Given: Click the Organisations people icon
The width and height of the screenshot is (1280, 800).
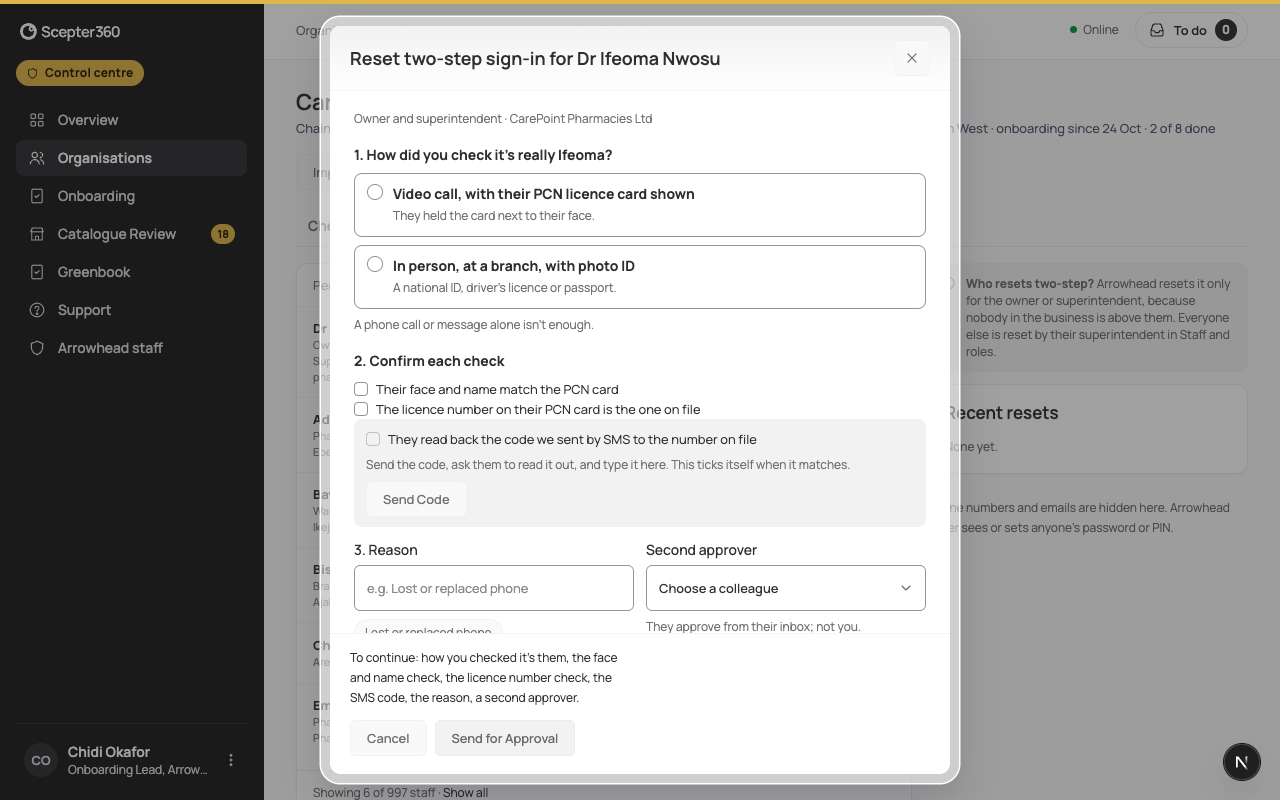Looking at the screenshot, I should (37, 158).
